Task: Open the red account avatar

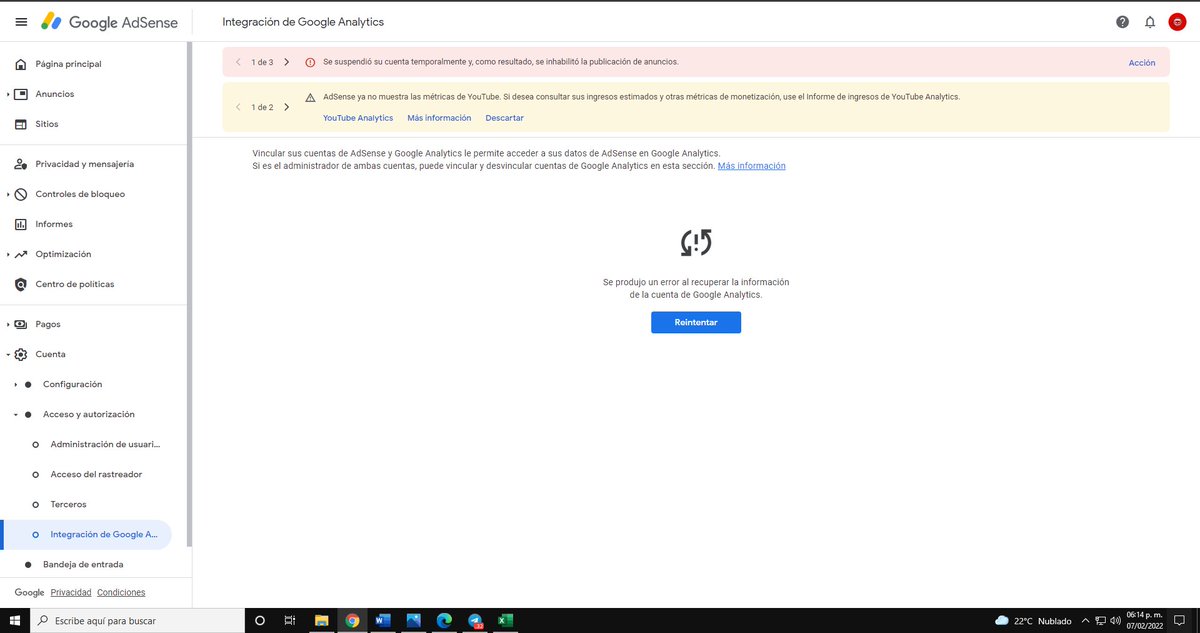Action: (x=1177, y=22)
